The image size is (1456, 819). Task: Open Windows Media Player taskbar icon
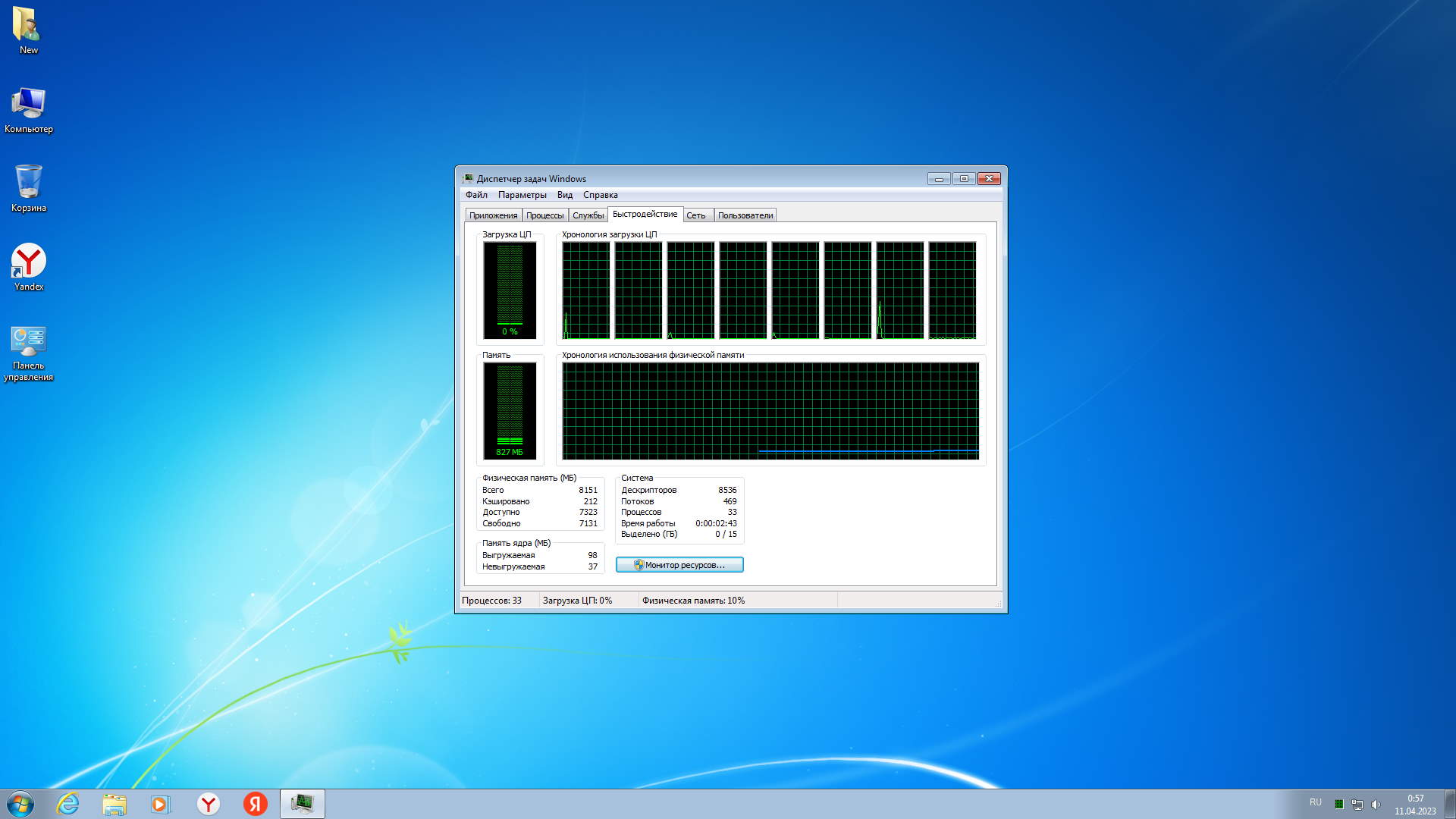tap(161, 804)
